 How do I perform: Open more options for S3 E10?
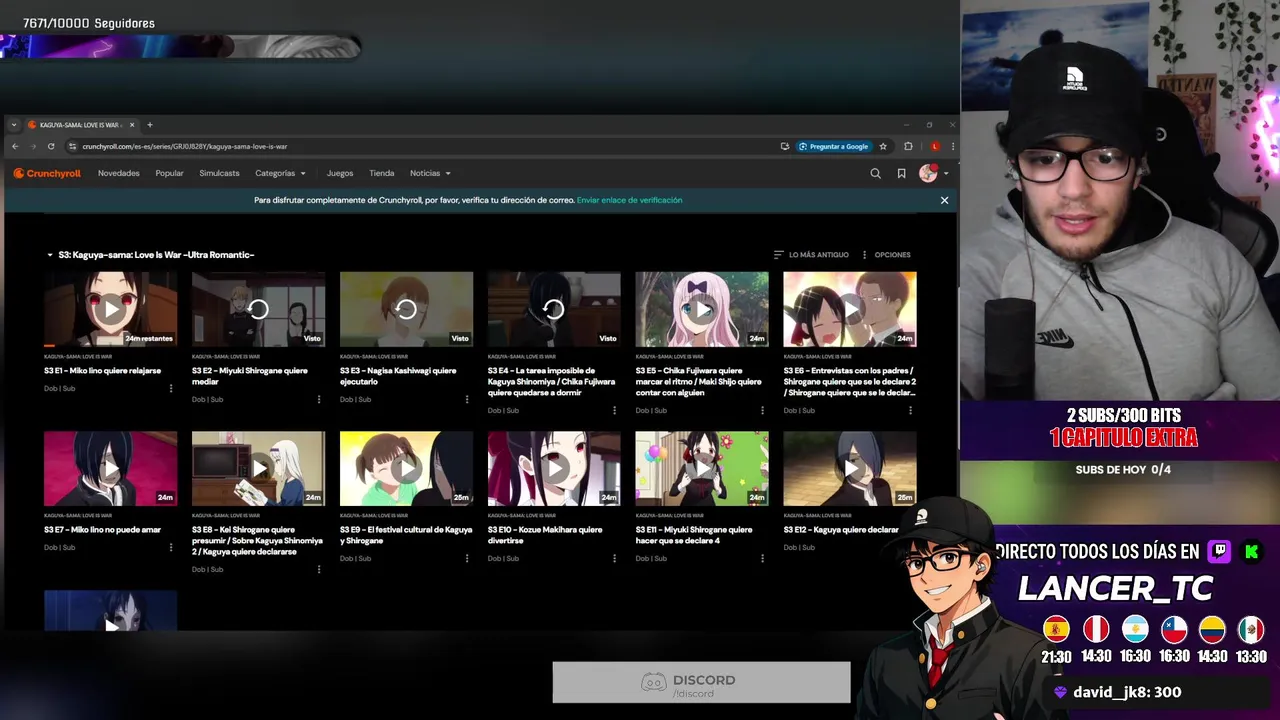[x=615, y=558]
